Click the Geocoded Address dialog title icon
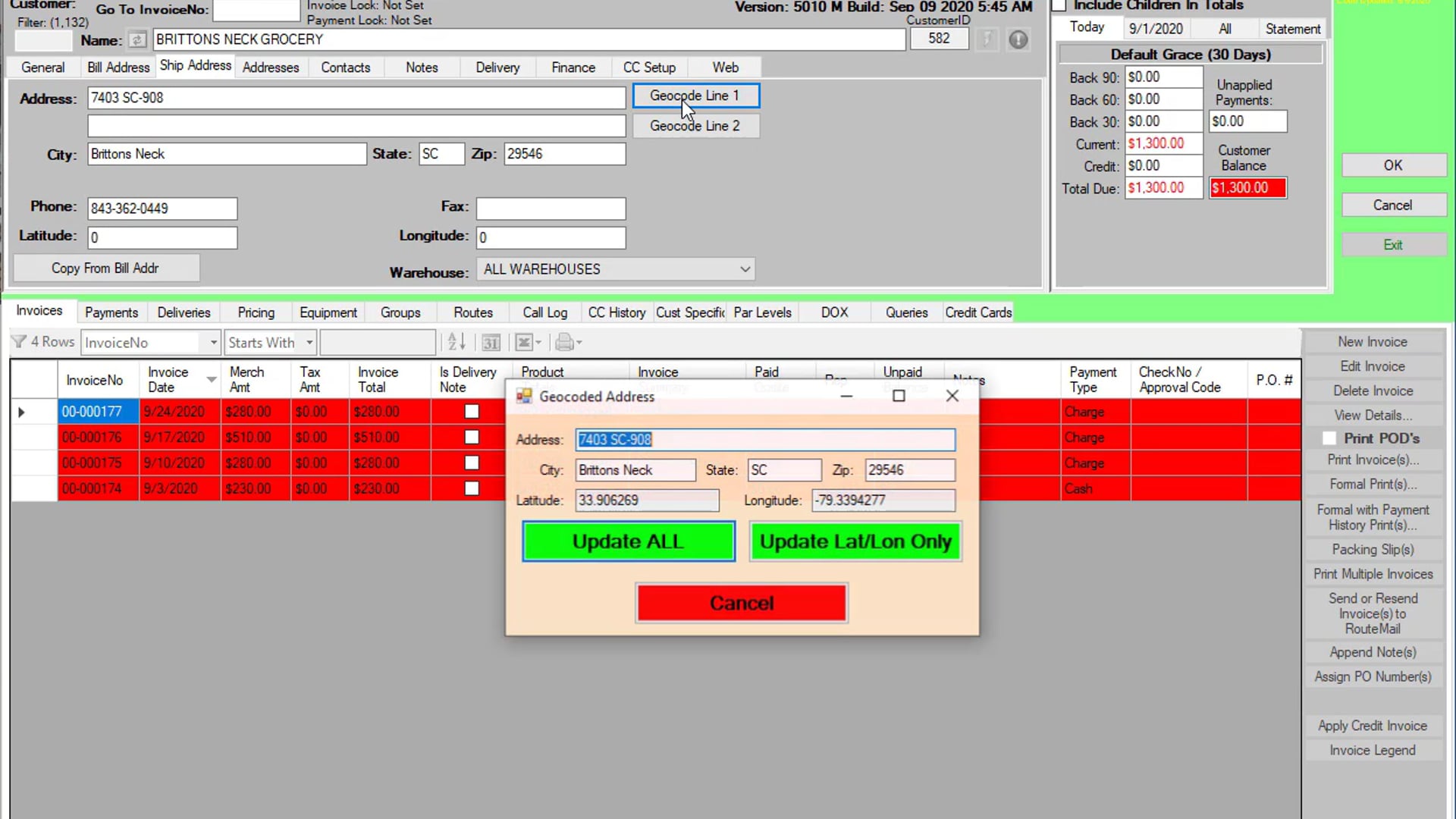 [x=523, y=396]
